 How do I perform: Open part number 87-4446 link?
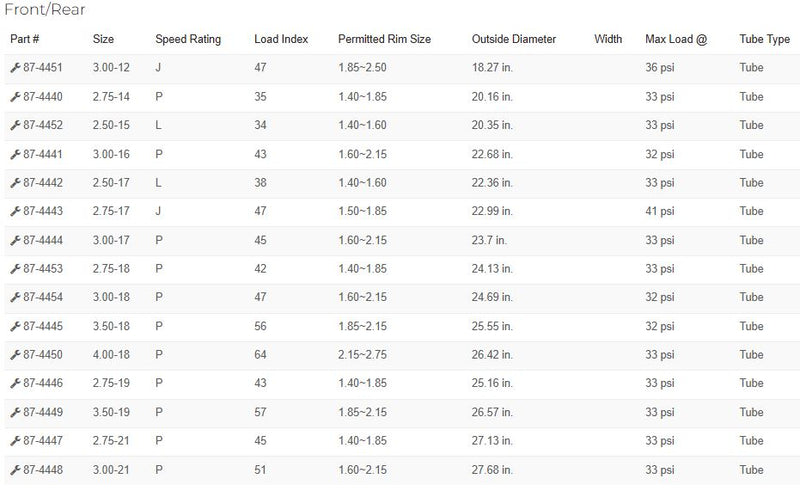point(43,383)
